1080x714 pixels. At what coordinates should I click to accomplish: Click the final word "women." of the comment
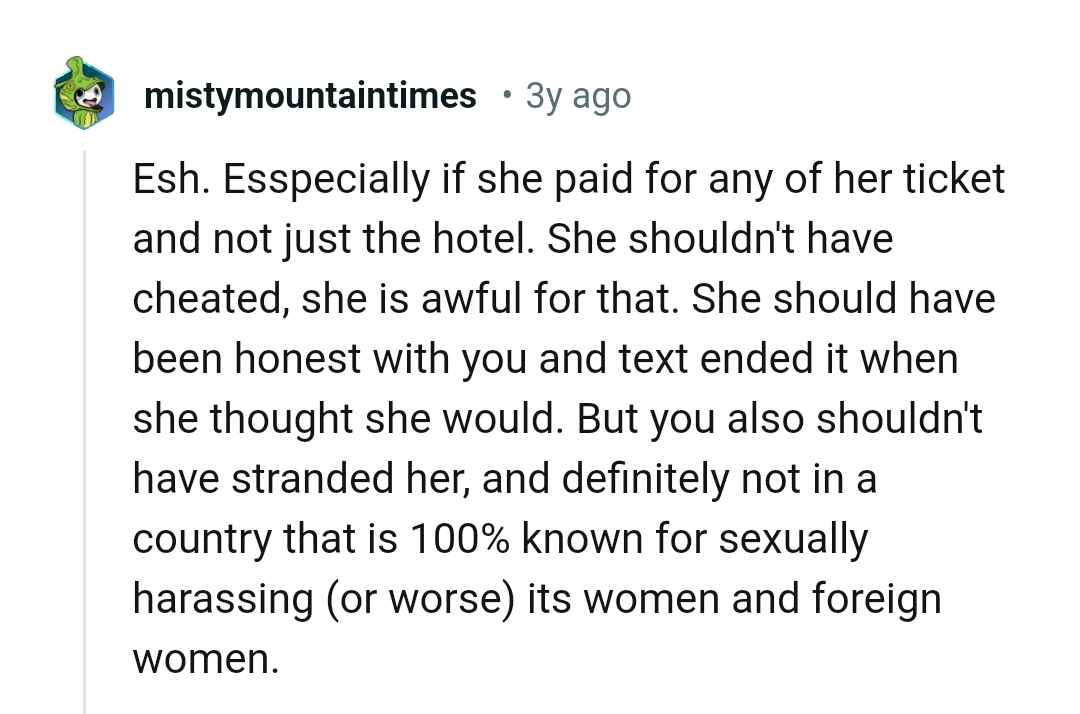pyautogui.click(x=206, y=661)
